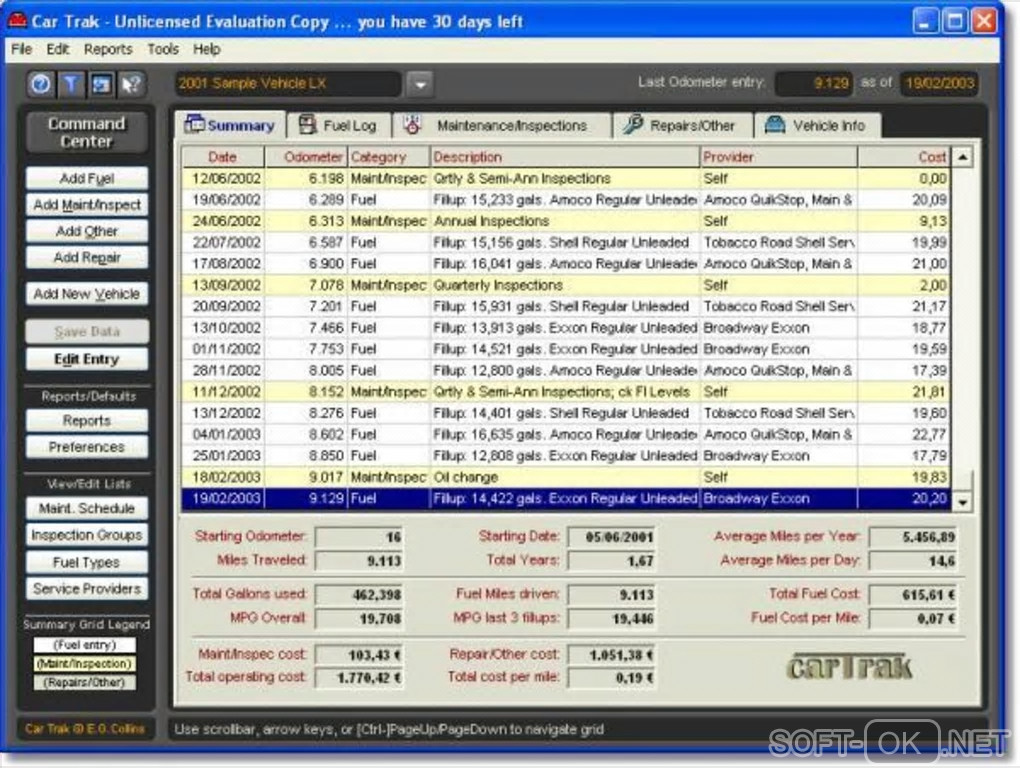Open the Maint. Schedule list
The image size is (1020, 768).
87,509
